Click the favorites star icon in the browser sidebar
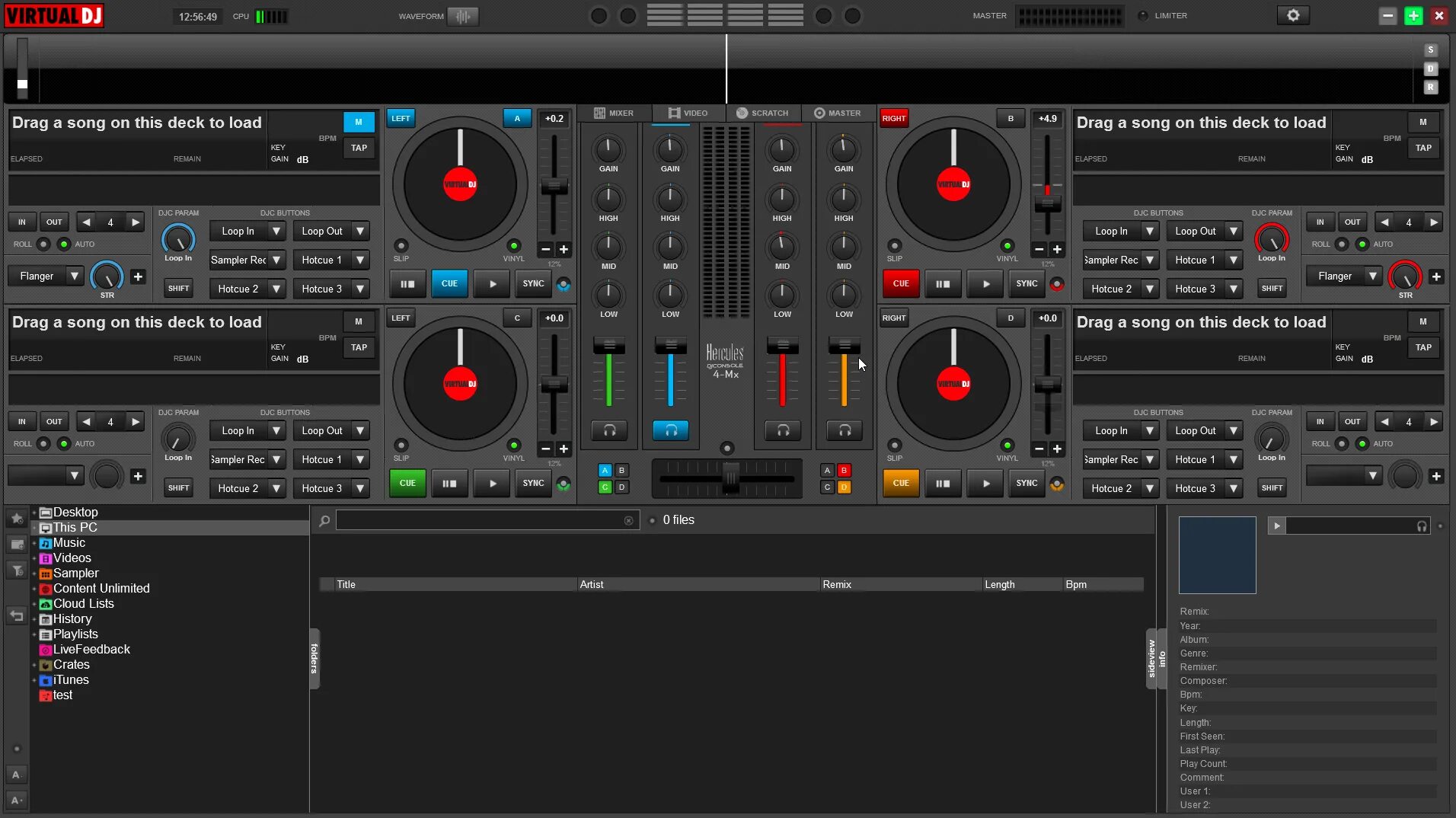The image size is (1456, 818). coord(16,518)
